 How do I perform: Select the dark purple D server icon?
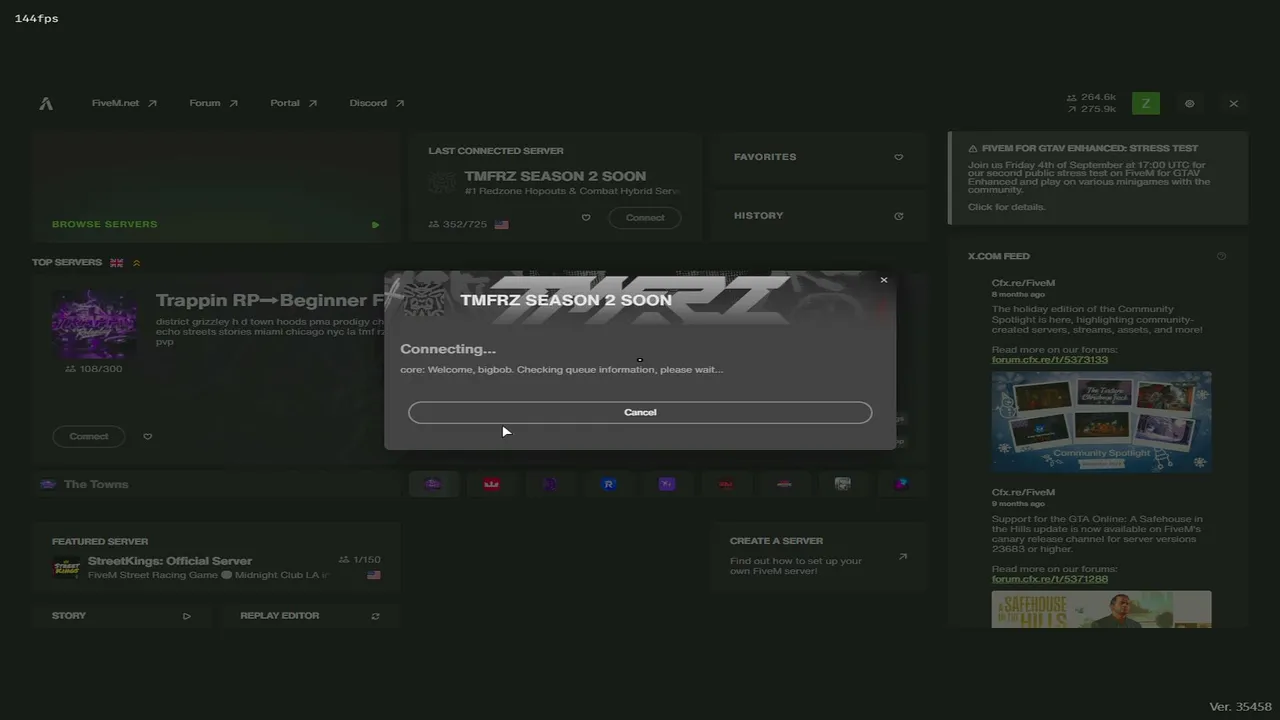[x=550, y=484]
